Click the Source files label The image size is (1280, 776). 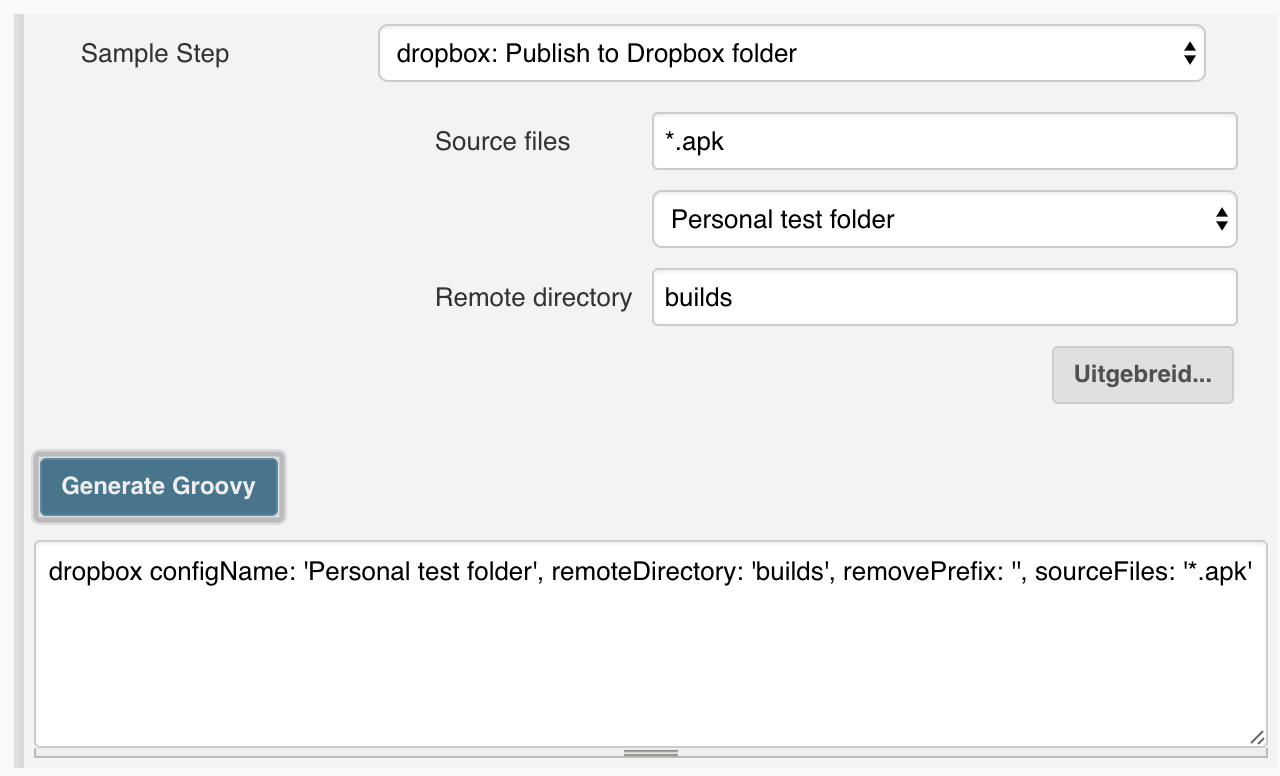pyautogui.click(x=502, y=141)
